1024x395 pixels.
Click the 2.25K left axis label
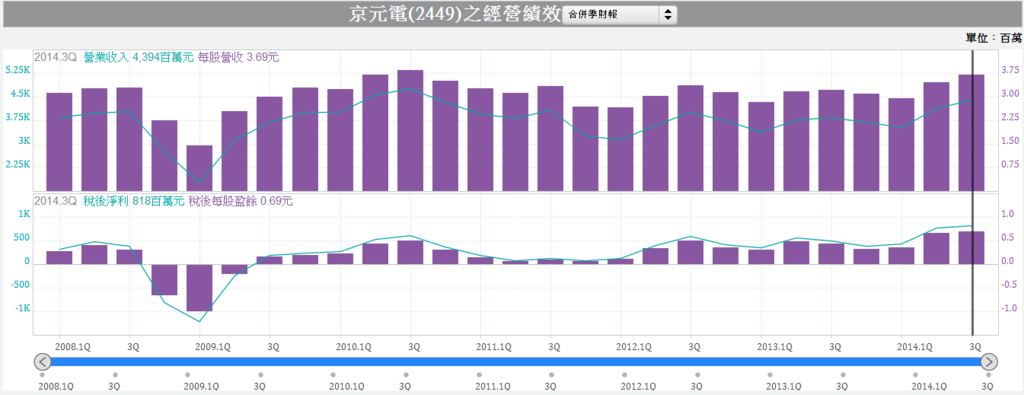point(18,165)
